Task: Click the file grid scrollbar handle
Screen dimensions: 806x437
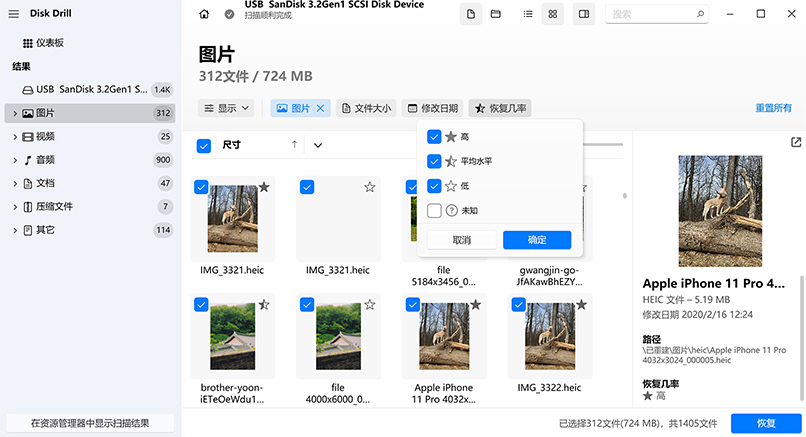Action: pos(625,196)
